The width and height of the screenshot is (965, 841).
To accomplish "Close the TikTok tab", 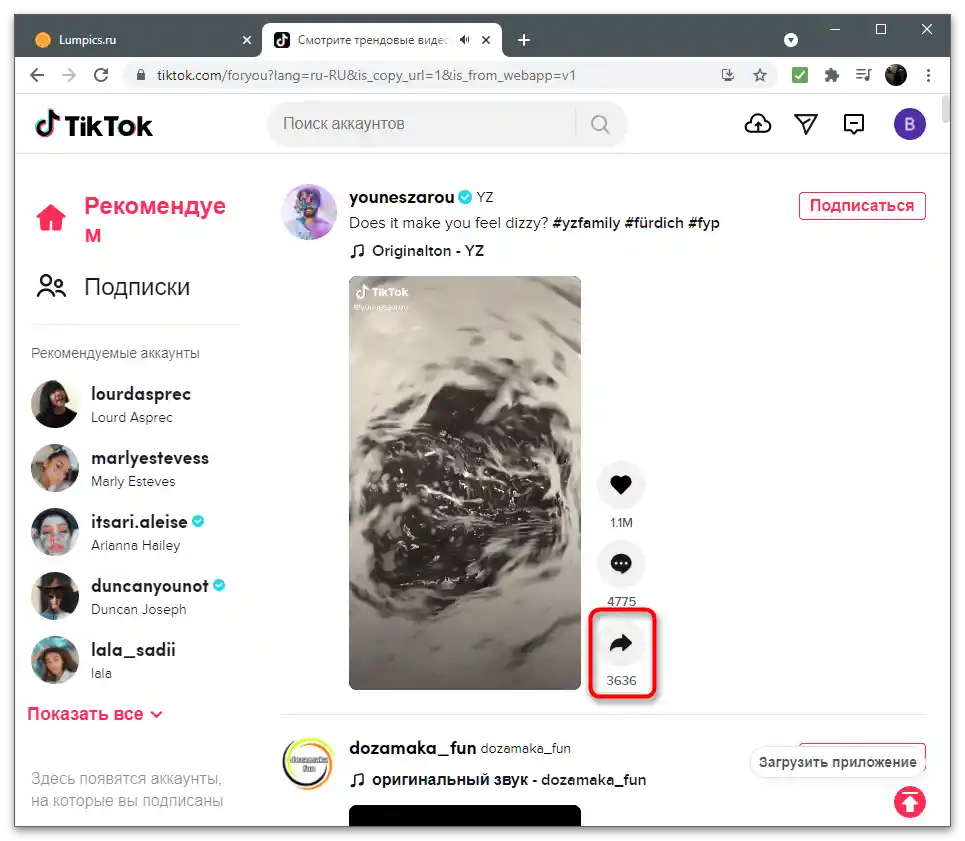I will tap(486, 40).
